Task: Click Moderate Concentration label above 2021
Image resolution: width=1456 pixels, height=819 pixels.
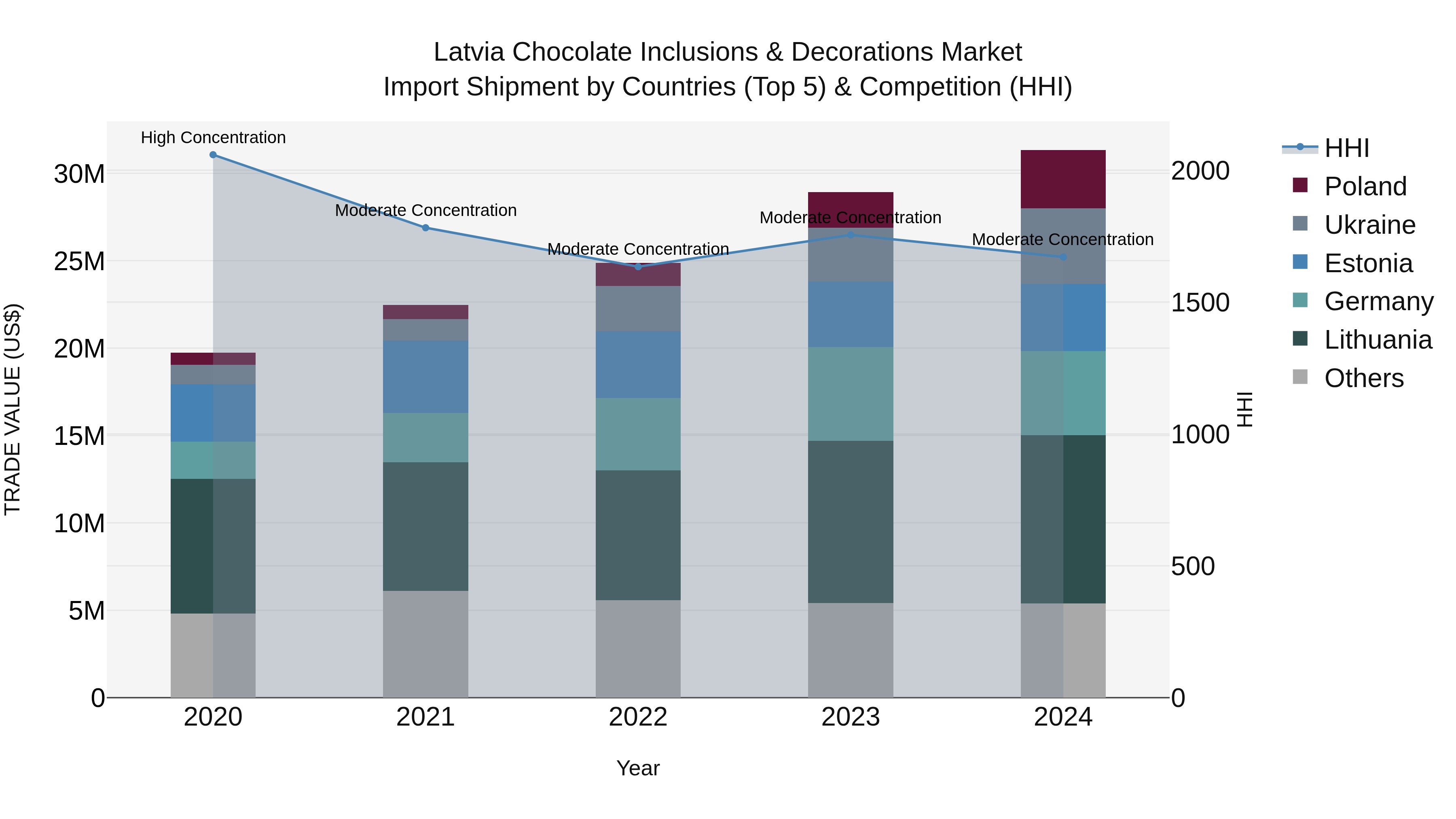Action: tap(425, 210)
